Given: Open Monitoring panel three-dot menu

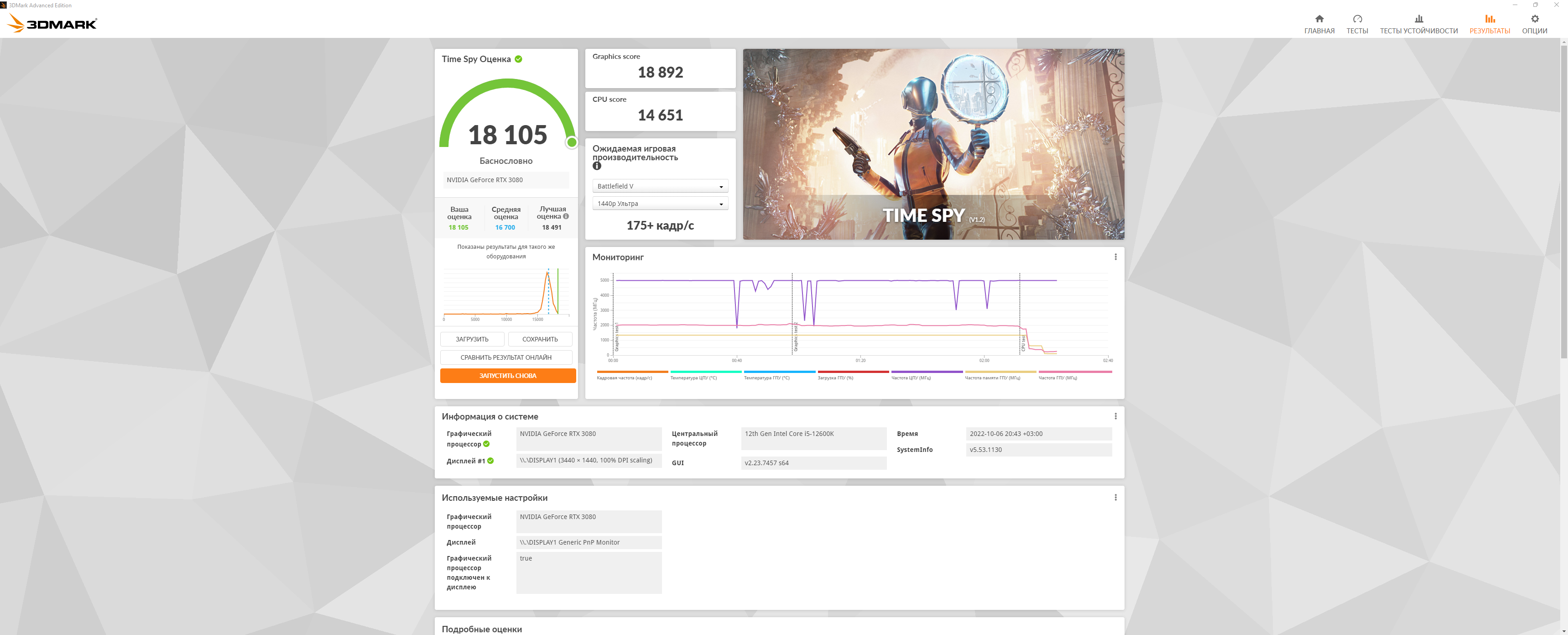Looking at the screenshot, I should coord(1115,257).
